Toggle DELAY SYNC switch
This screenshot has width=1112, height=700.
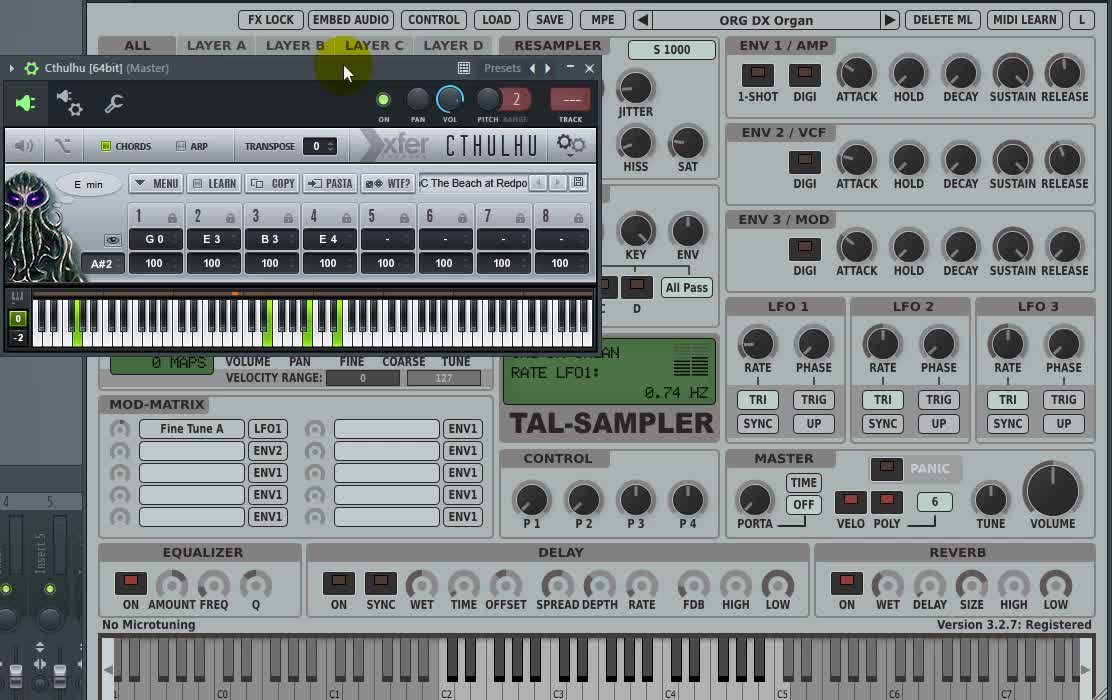click(381, 583)
